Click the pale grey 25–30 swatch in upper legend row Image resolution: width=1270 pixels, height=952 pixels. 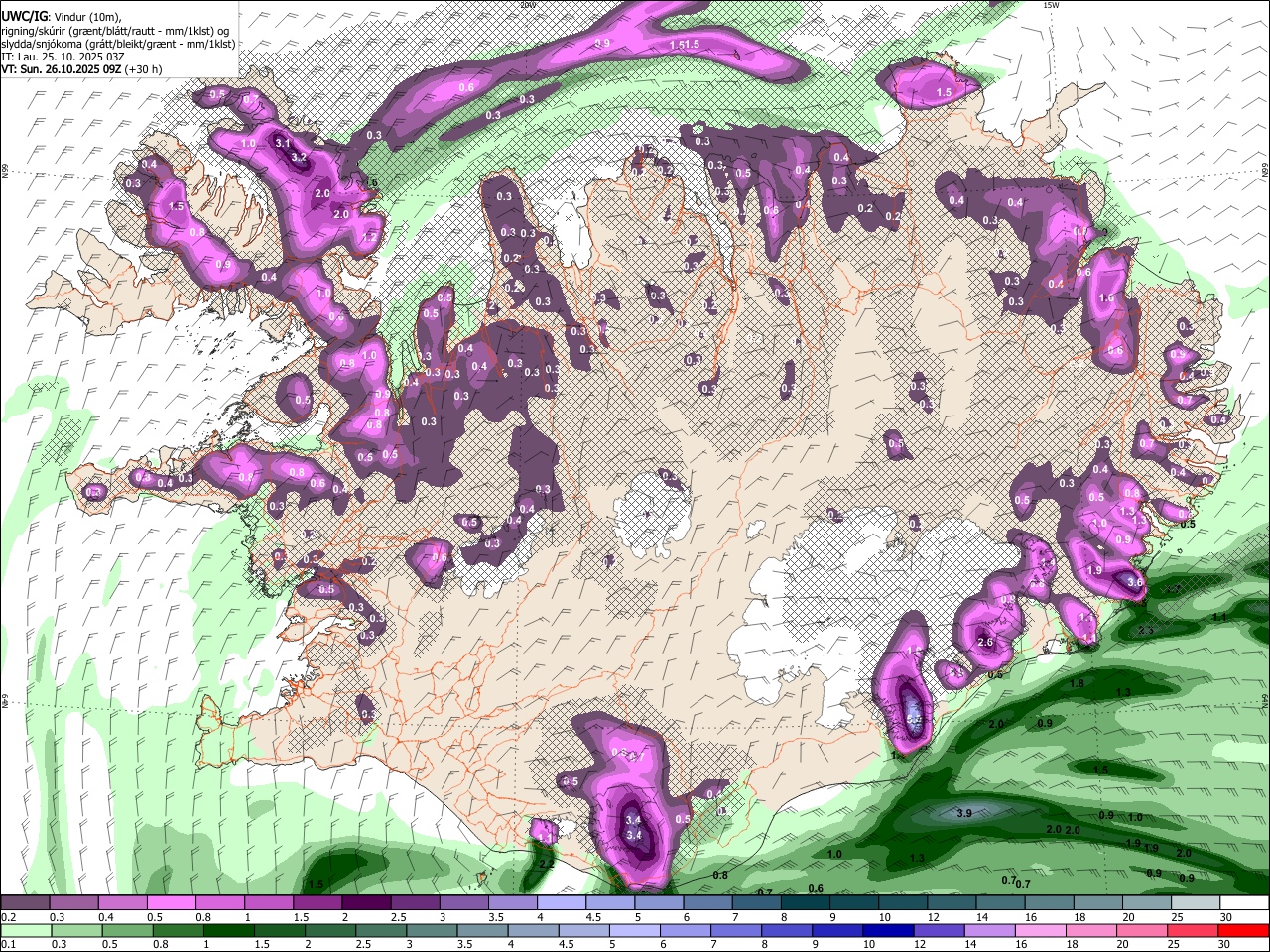[1195, 903]
